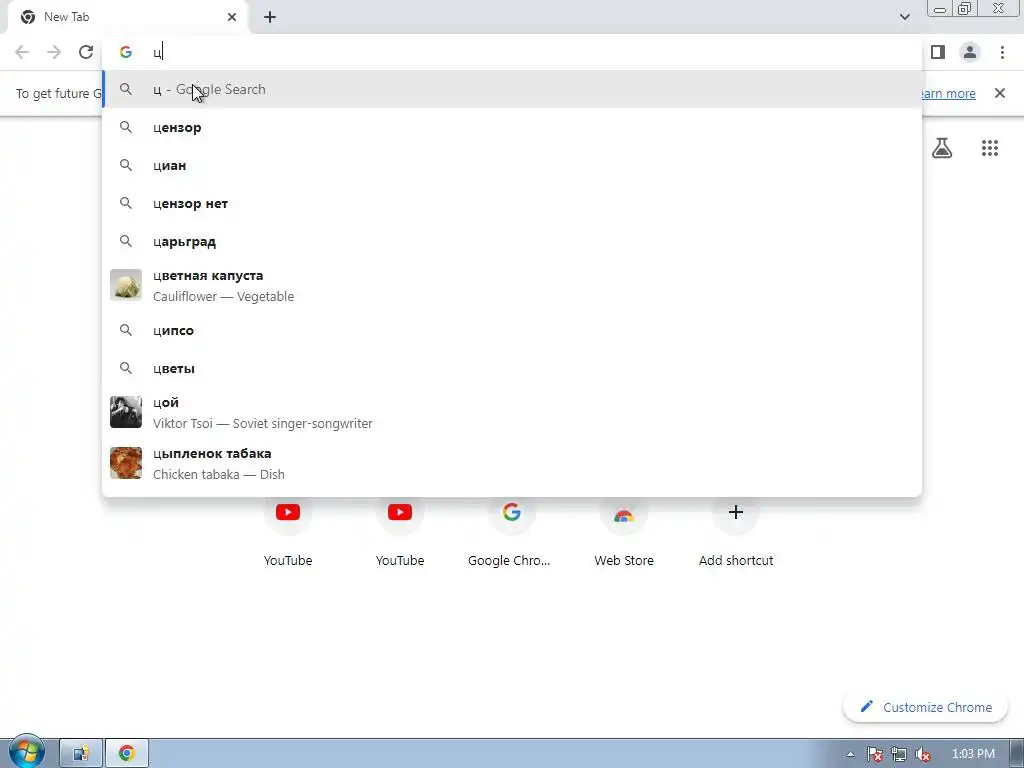Image resolution: width=1024 pixels, height=768 pixels.
Task: Click the cauliflower thumbnail image
Action: click(x=125, y=285)
